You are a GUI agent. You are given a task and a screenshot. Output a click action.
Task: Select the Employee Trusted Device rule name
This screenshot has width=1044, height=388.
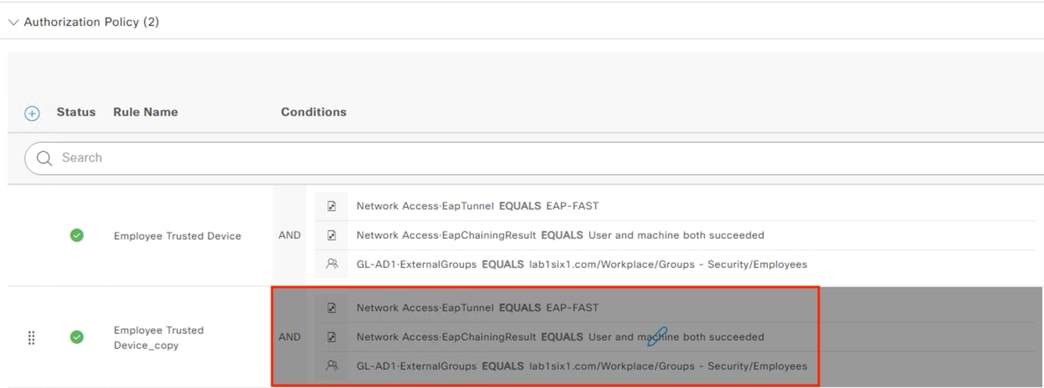[177, 236]
